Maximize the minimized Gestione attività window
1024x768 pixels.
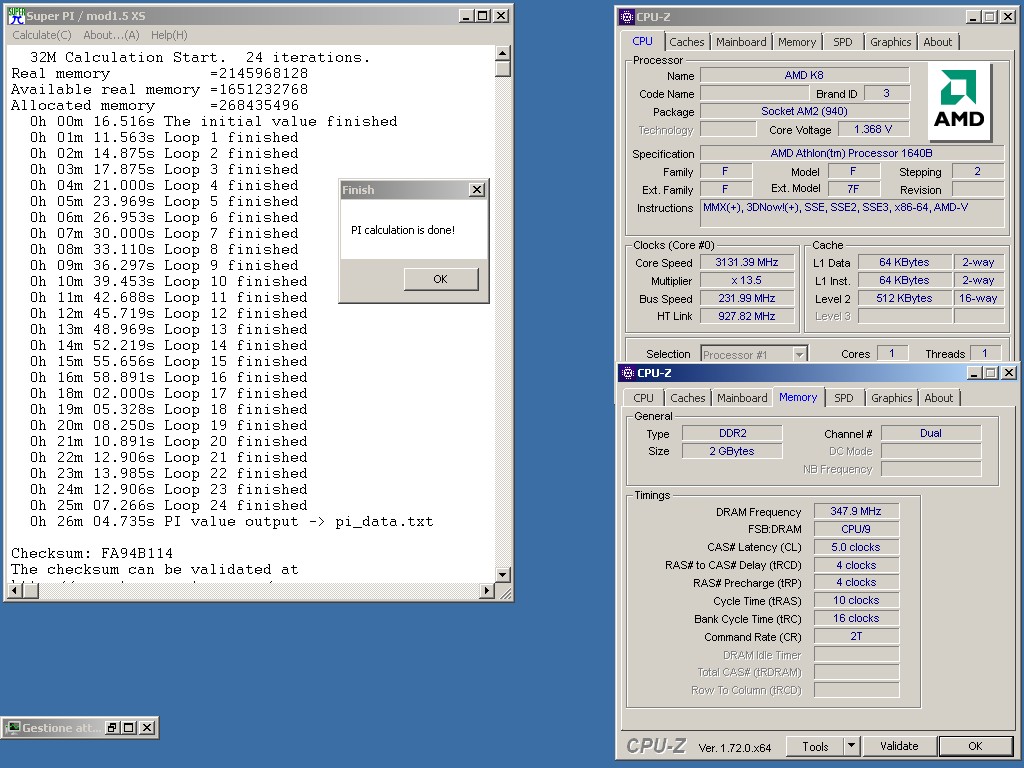(129, 728)
